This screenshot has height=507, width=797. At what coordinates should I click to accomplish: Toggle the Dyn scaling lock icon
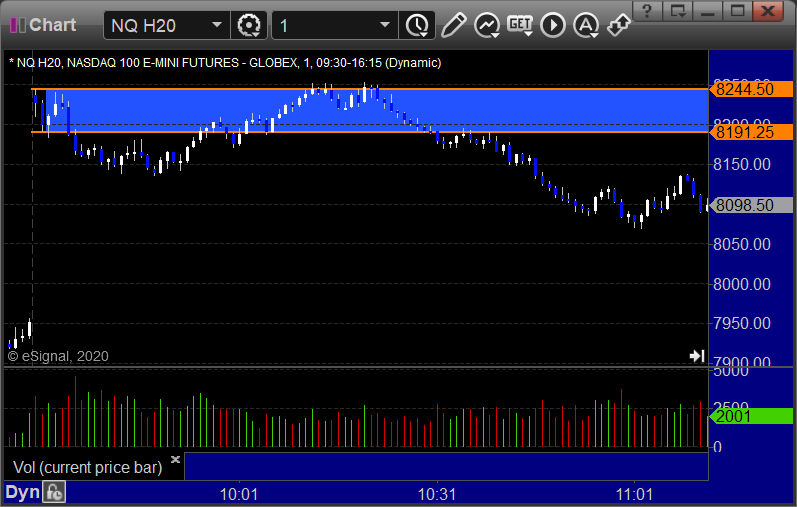(54, 492)
